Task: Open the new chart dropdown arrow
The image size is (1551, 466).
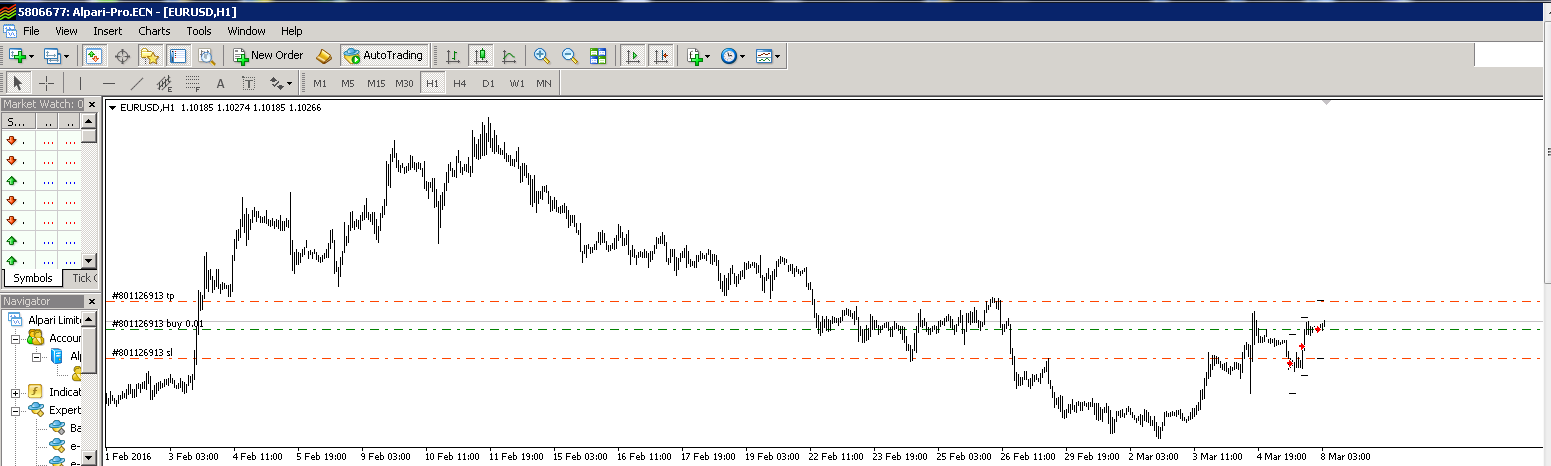Action: tap(32, 57)
